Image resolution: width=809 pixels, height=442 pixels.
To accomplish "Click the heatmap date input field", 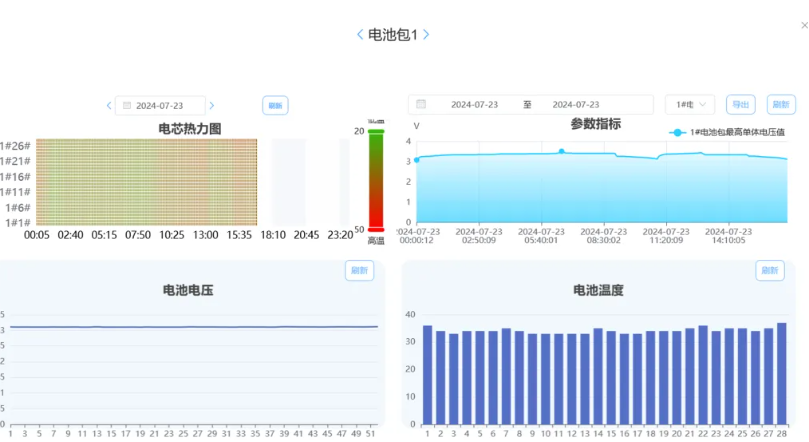I will pos(165,105).
